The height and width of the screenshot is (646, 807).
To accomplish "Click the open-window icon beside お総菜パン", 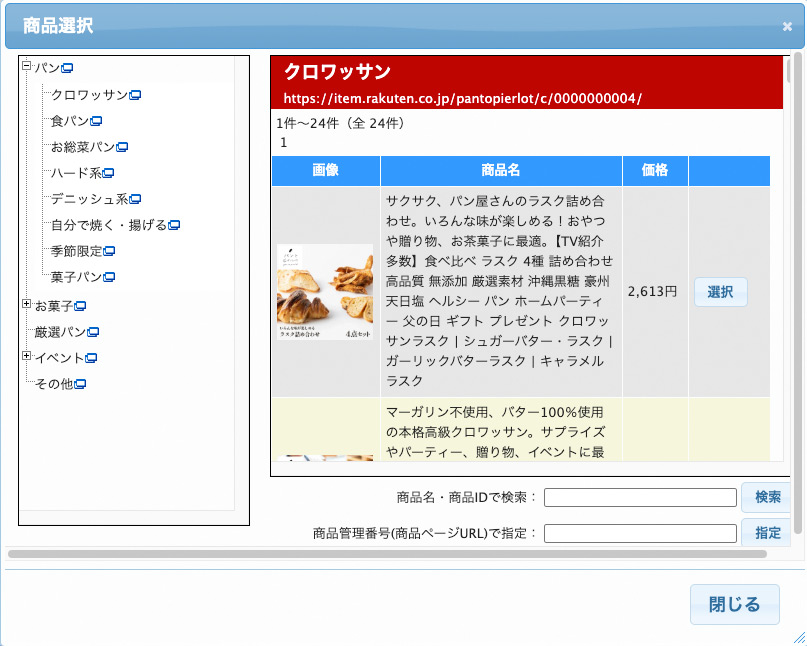I will point(122,147).
